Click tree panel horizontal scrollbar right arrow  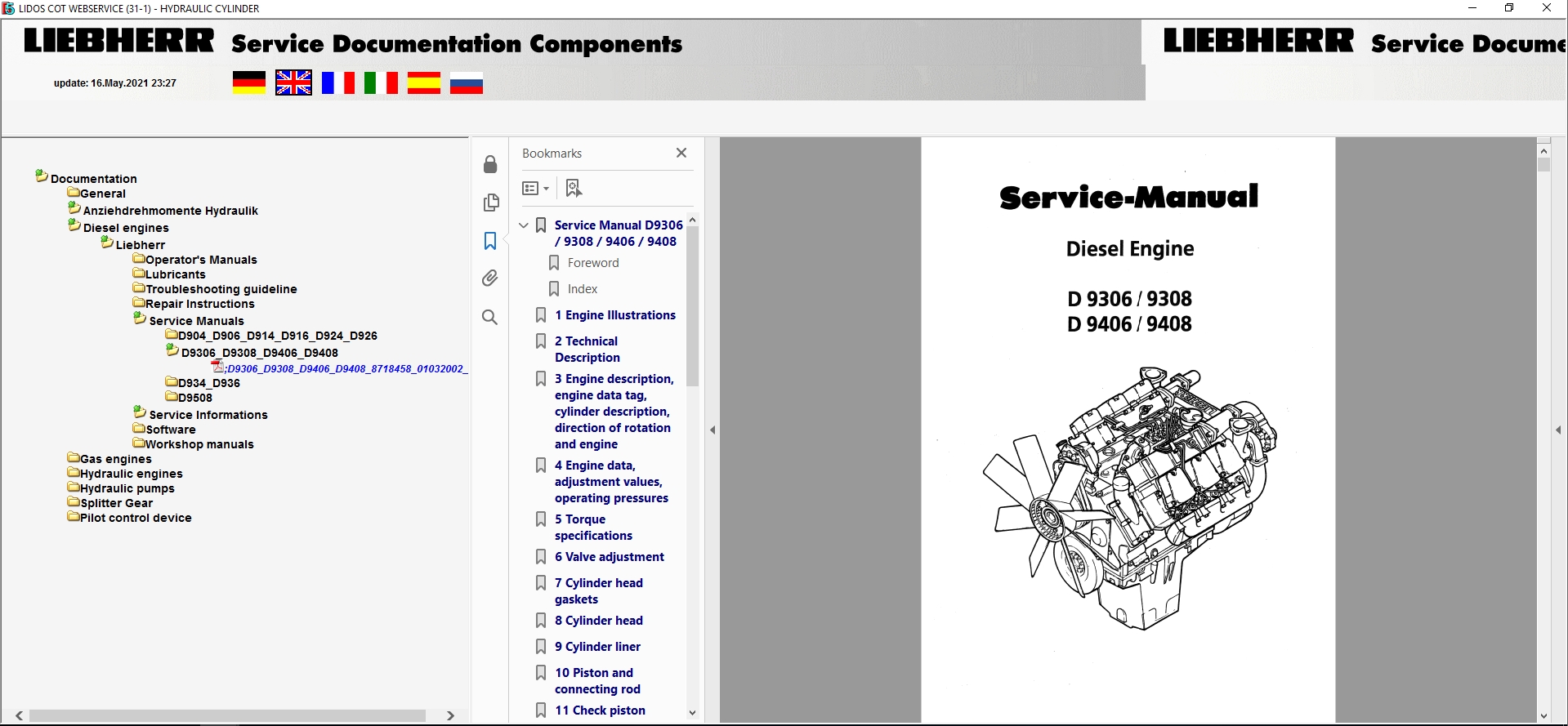click(x=450, y=715)
